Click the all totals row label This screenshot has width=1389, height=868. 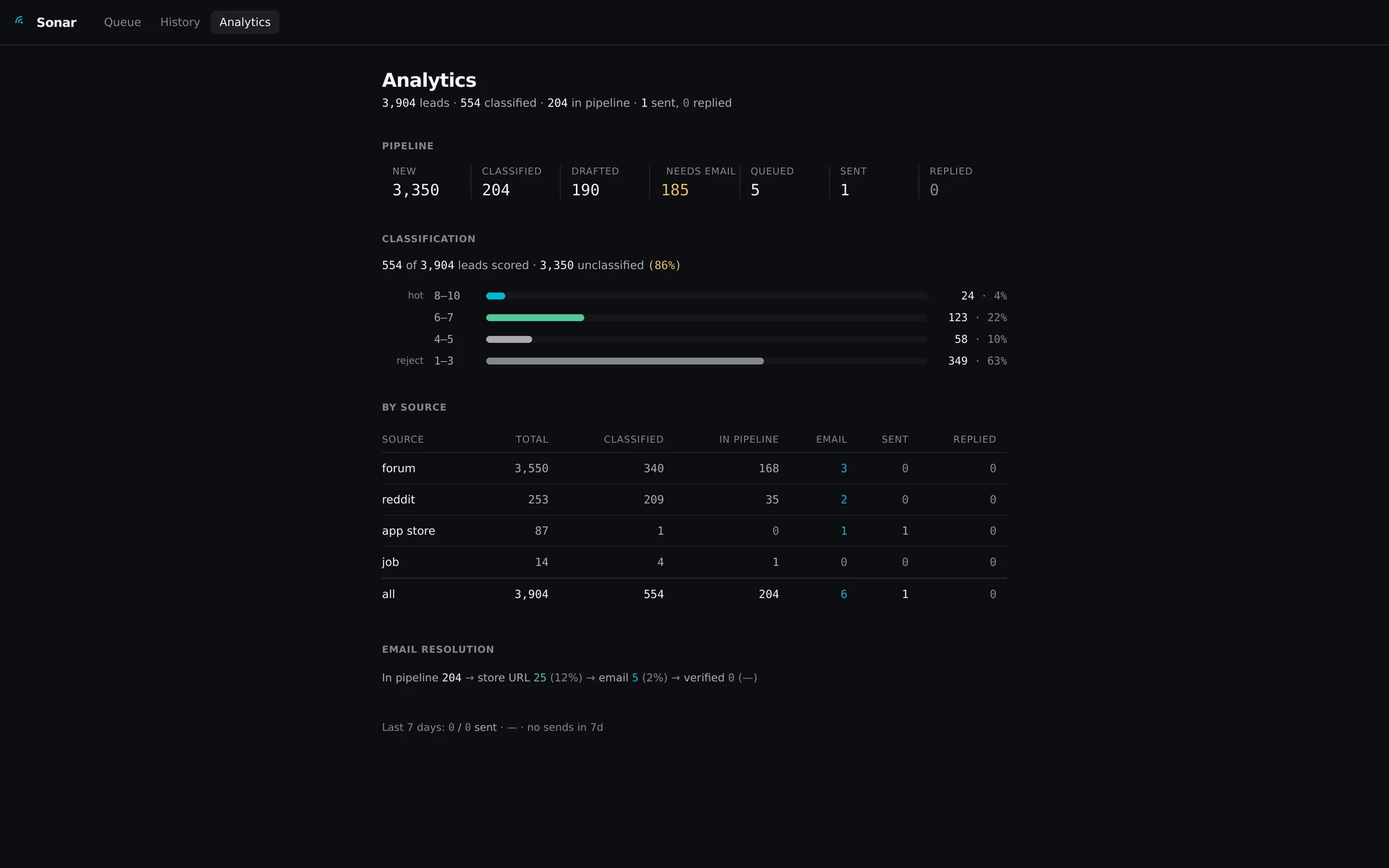coord(388,595)
